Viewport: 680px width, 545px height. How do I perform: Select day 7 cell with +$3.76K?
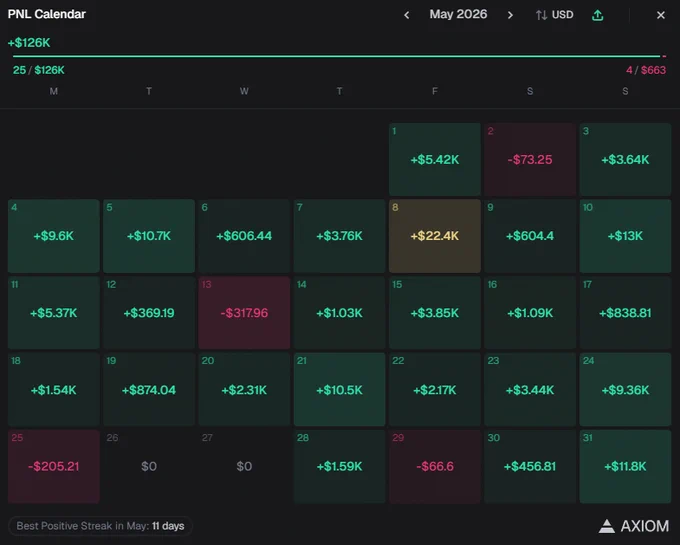339,236
